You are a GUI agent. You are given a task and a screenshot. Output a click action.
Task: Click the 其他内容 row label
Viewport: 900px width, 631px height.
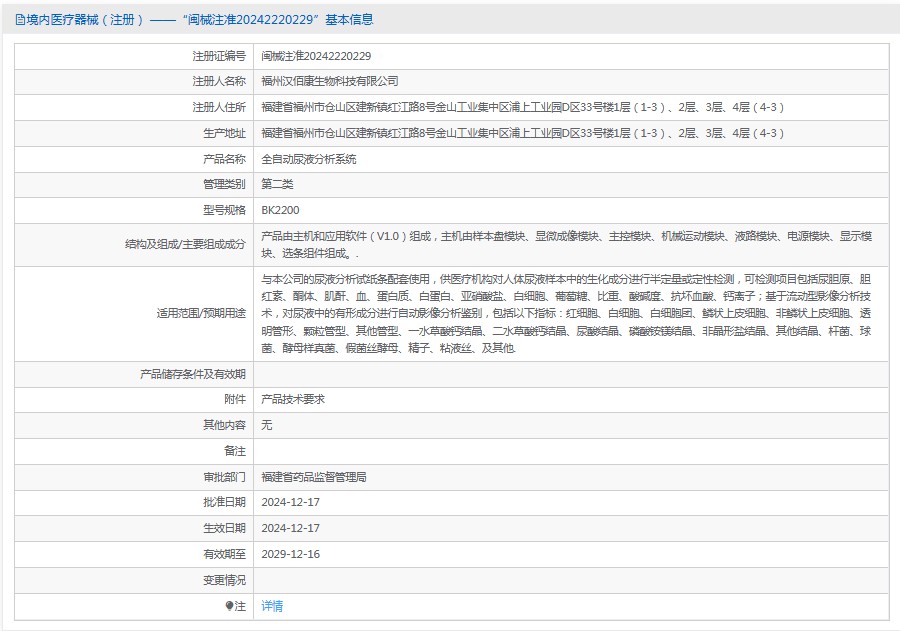(x=224, y=425)
